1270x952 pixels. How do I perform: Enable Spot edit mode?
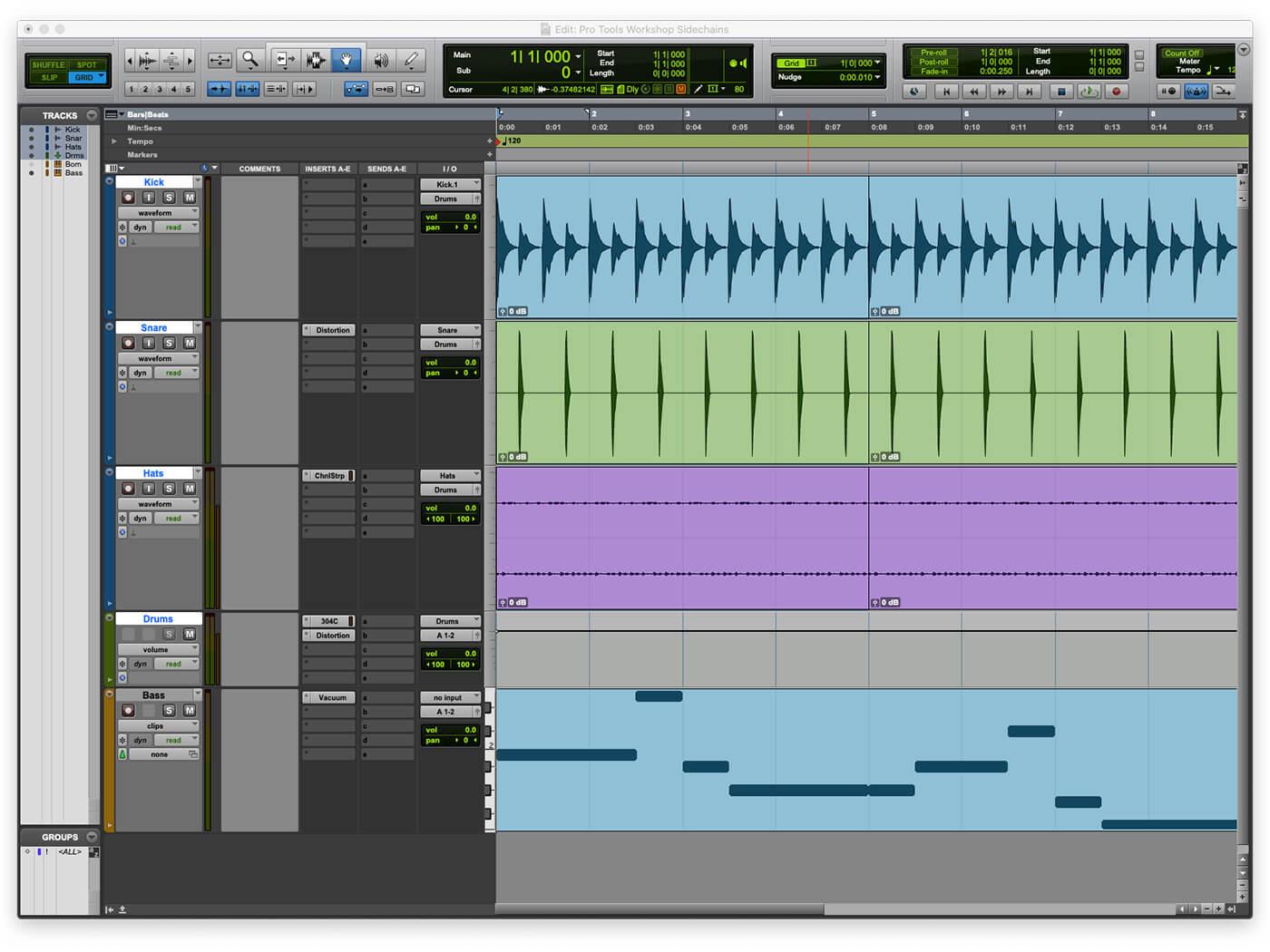coord(87,65)
